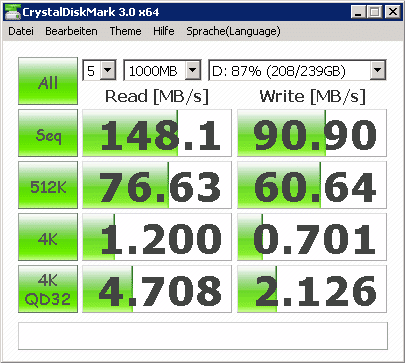This screenshot has width=405, height=363.
Task: Click the CrystalDiskMark title bar icon
Action: [x=13, y=12]
